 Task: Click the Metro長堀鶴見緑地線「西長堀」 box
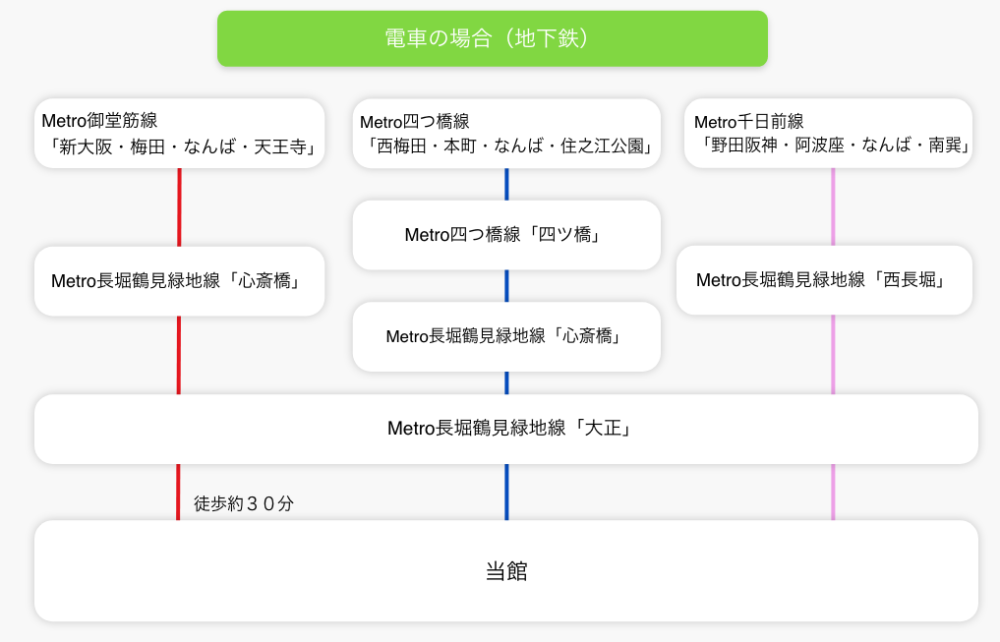click(824, 280)
